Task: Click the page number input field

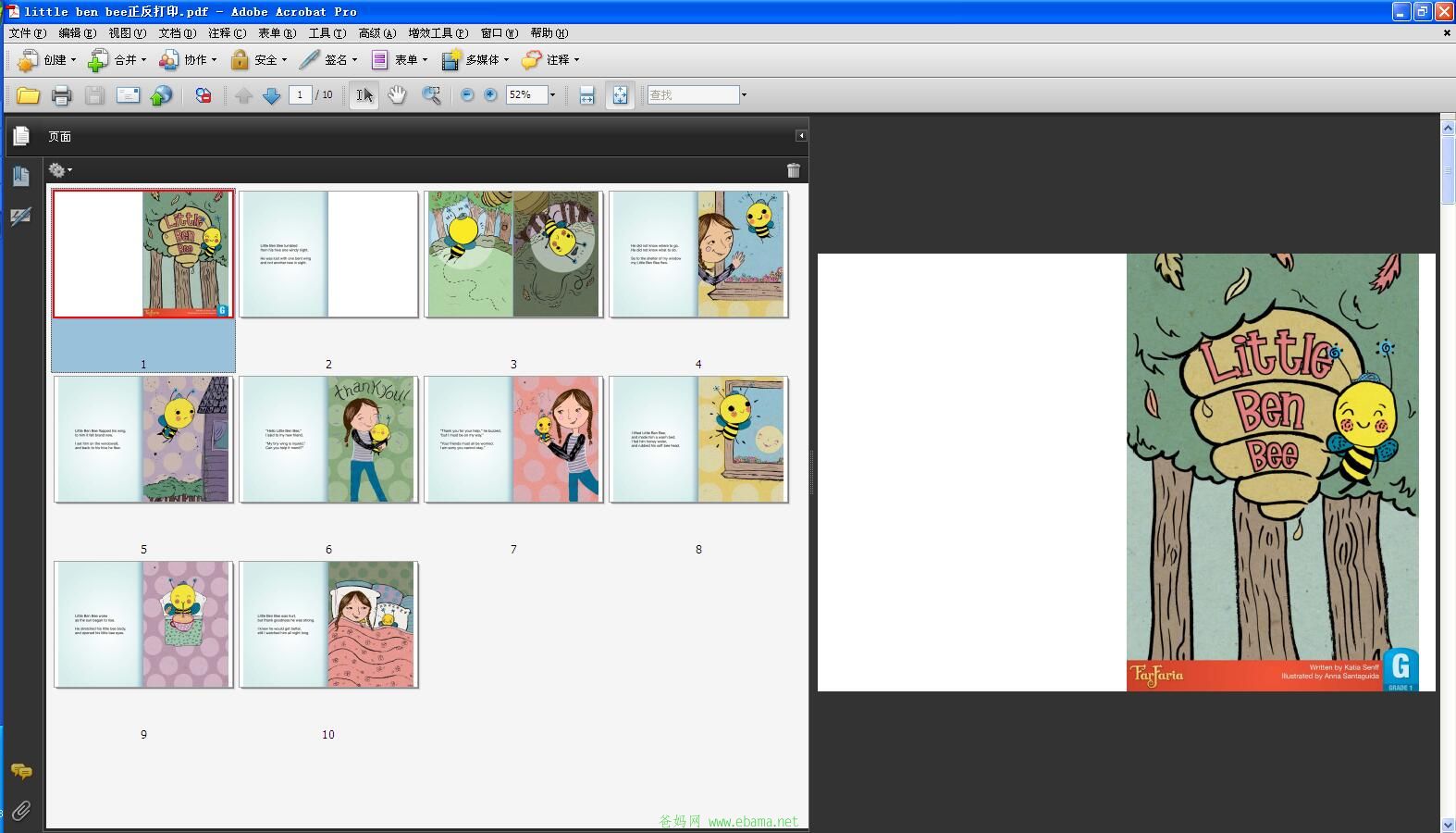Action: (x=300, y=95)
